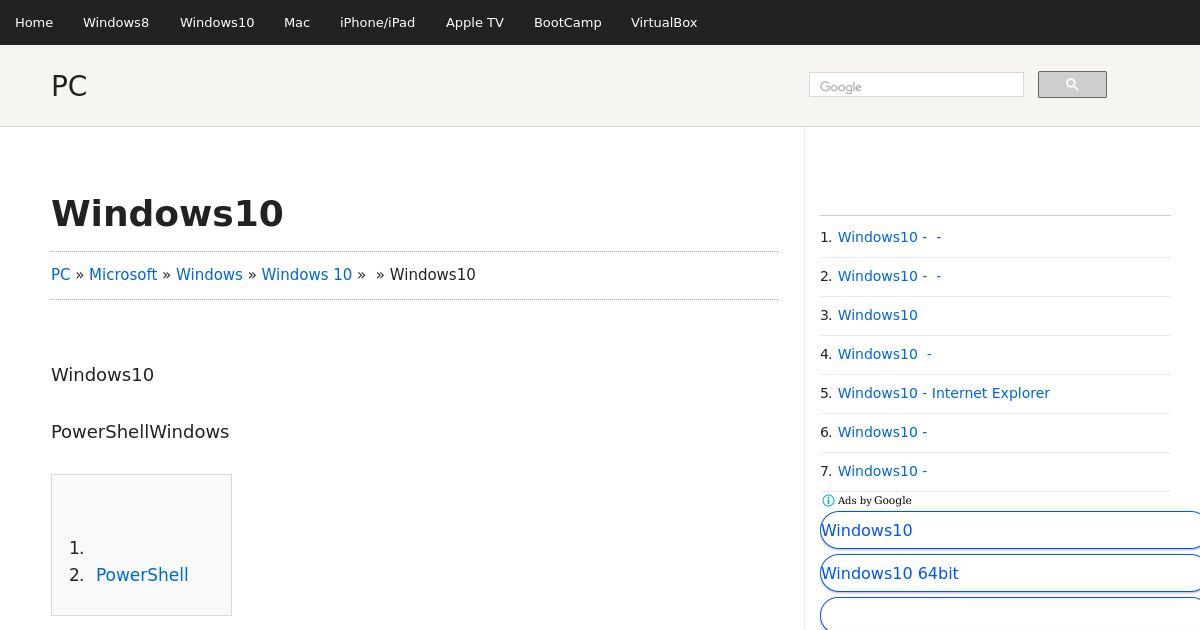Follow the Windows breadcrumb link
1200x630 pixels.
click(209, 275)
